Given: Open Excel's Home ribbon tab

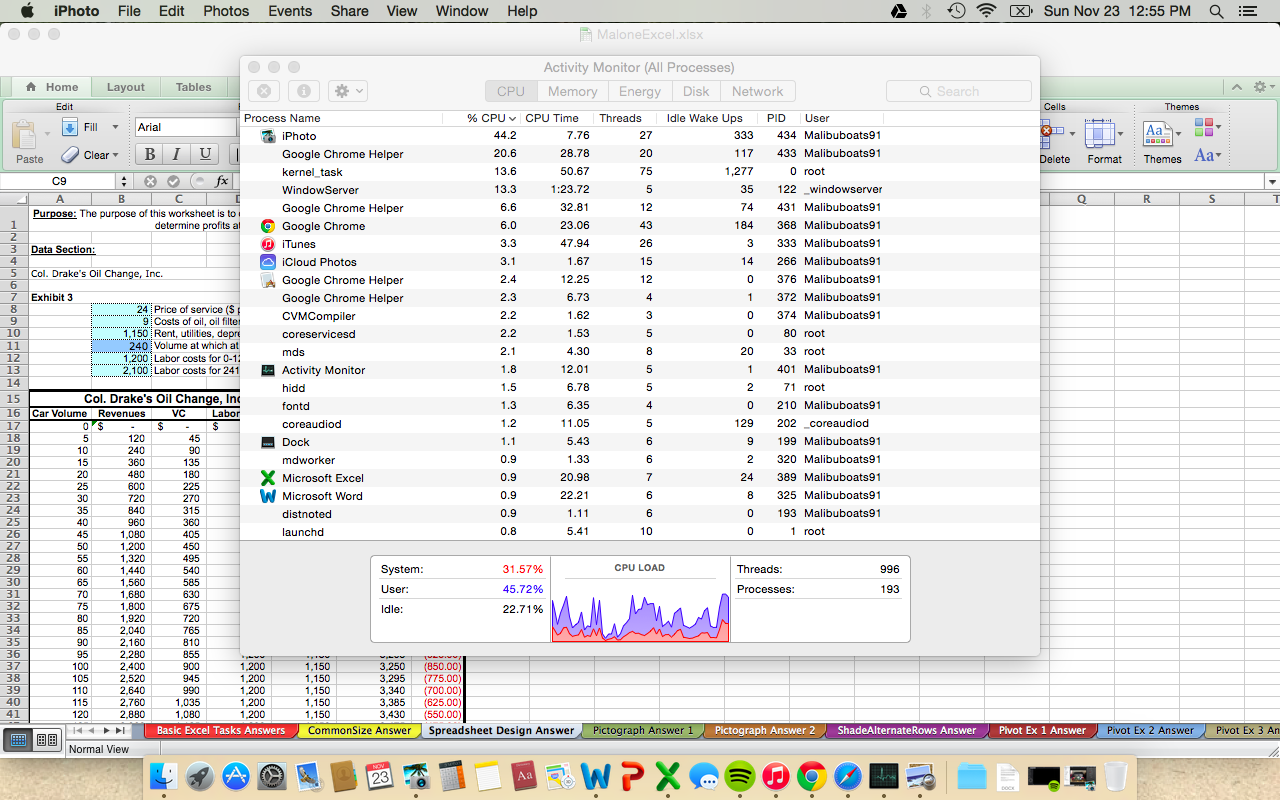Looking at the screenshot, I should coord(51,87).
